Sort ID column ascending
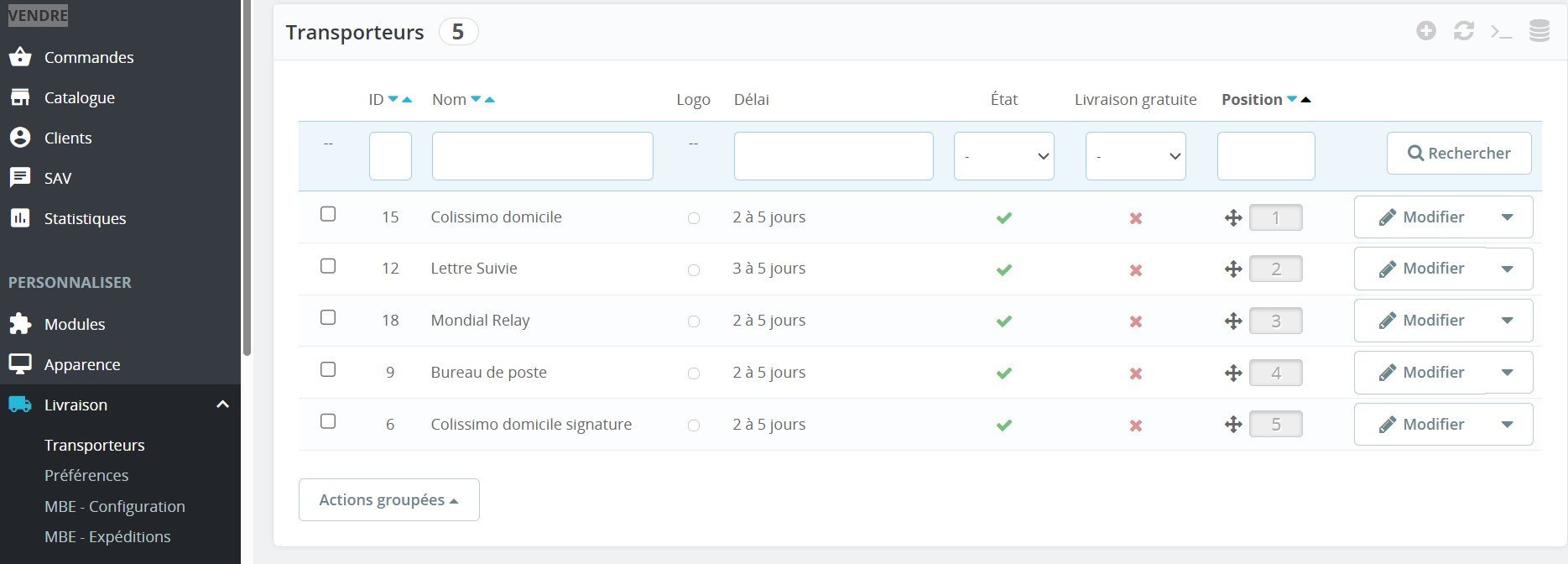Screen dimensions: 1568x564 coord(407,100)
